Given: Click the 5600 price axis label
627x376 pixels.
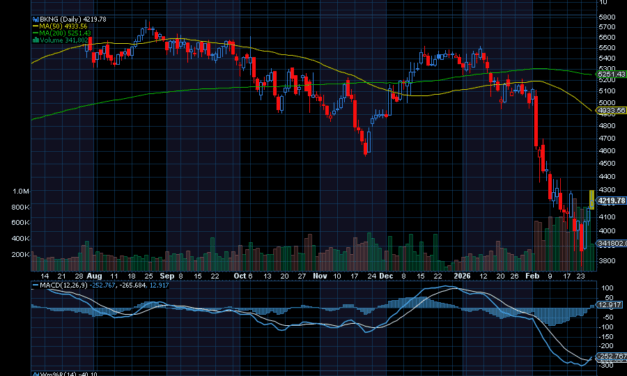Looking at the screenshot, I should pos(607,37).
